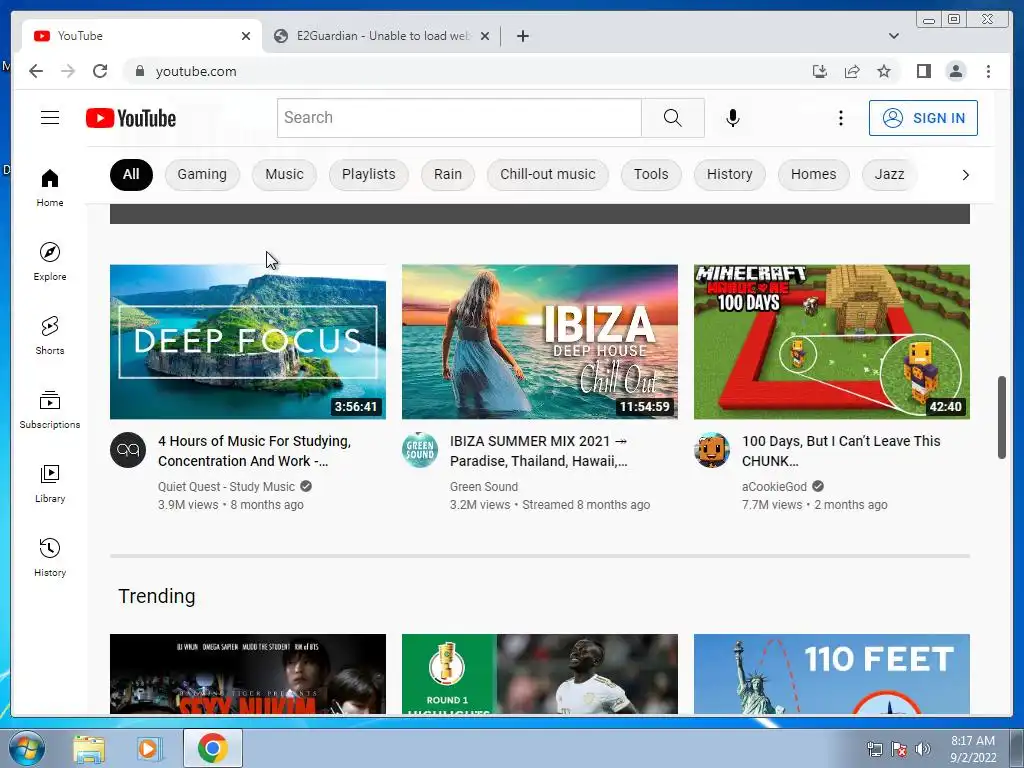Filter by Tools chip
The image size is (1024, 768).
pyautogui.click(x=650, y=174)
